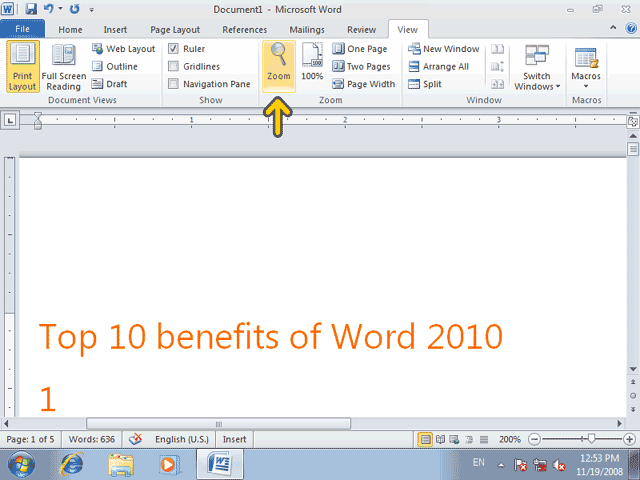Image resolution: width=640 pixels, height=480 pixels.
Task: Click Full Screen Reading status bar icon
Action: tap(440, 439)
